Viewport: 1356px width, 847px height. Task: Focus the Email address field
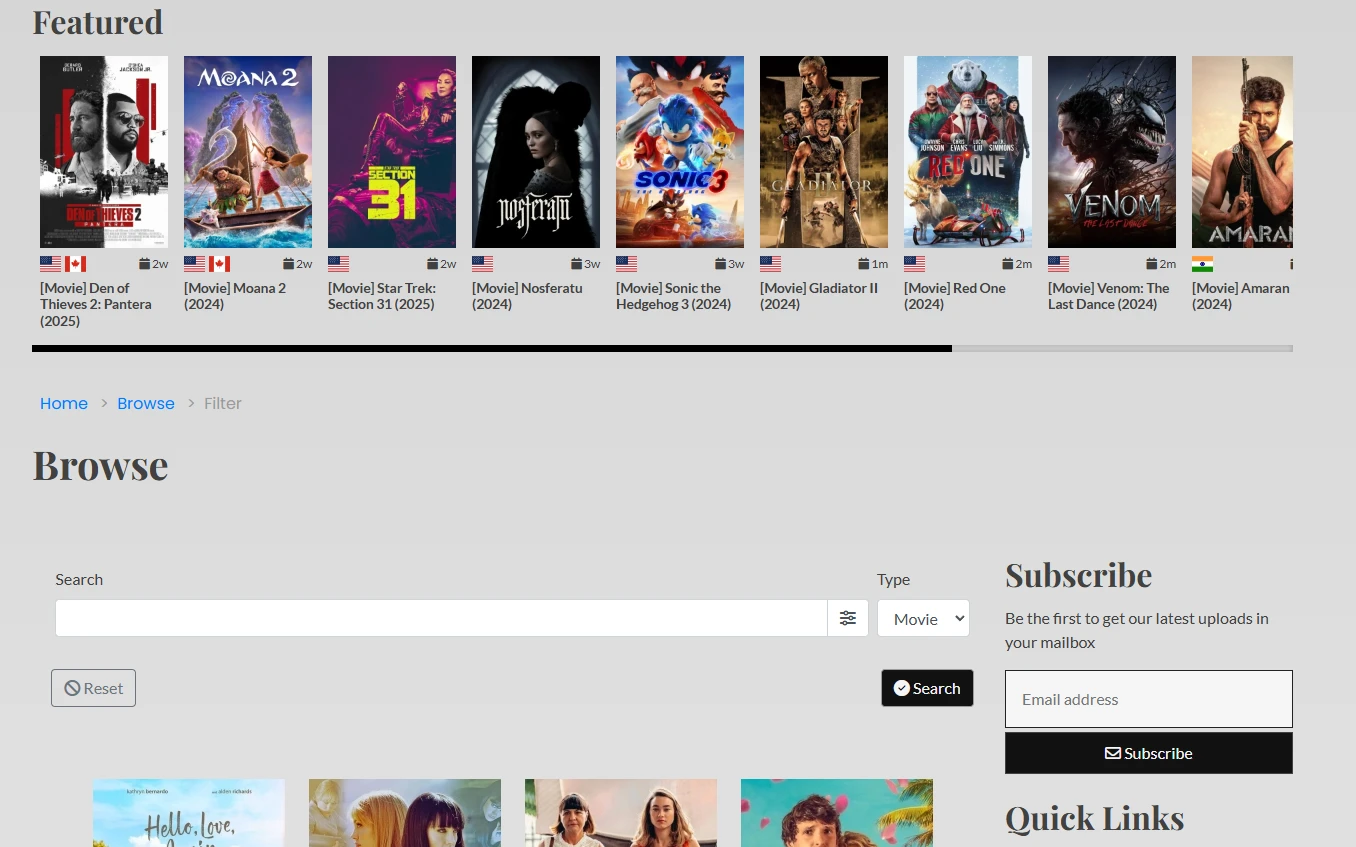tap(1148, 699)
